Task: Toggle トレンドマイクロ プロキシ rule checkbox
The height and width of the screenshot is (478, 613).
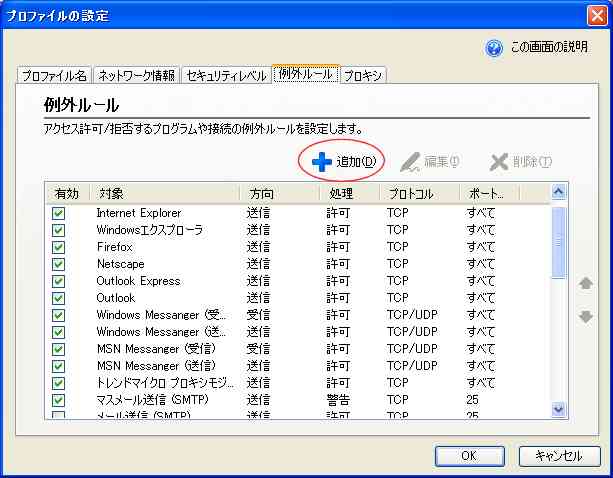Action: coord(58,383)
